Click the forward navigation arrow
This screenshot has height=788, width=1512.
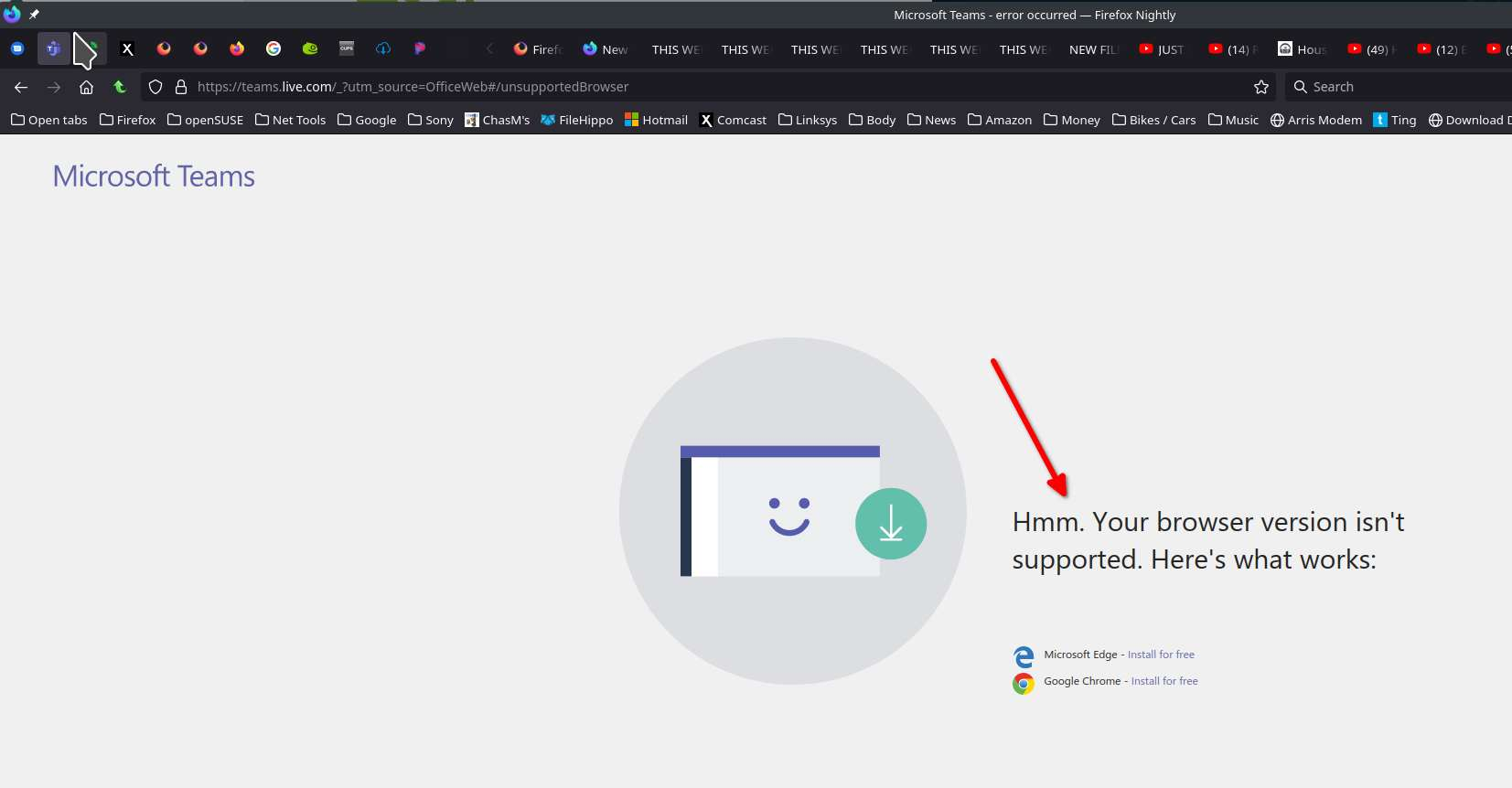(x=54, y=87)
